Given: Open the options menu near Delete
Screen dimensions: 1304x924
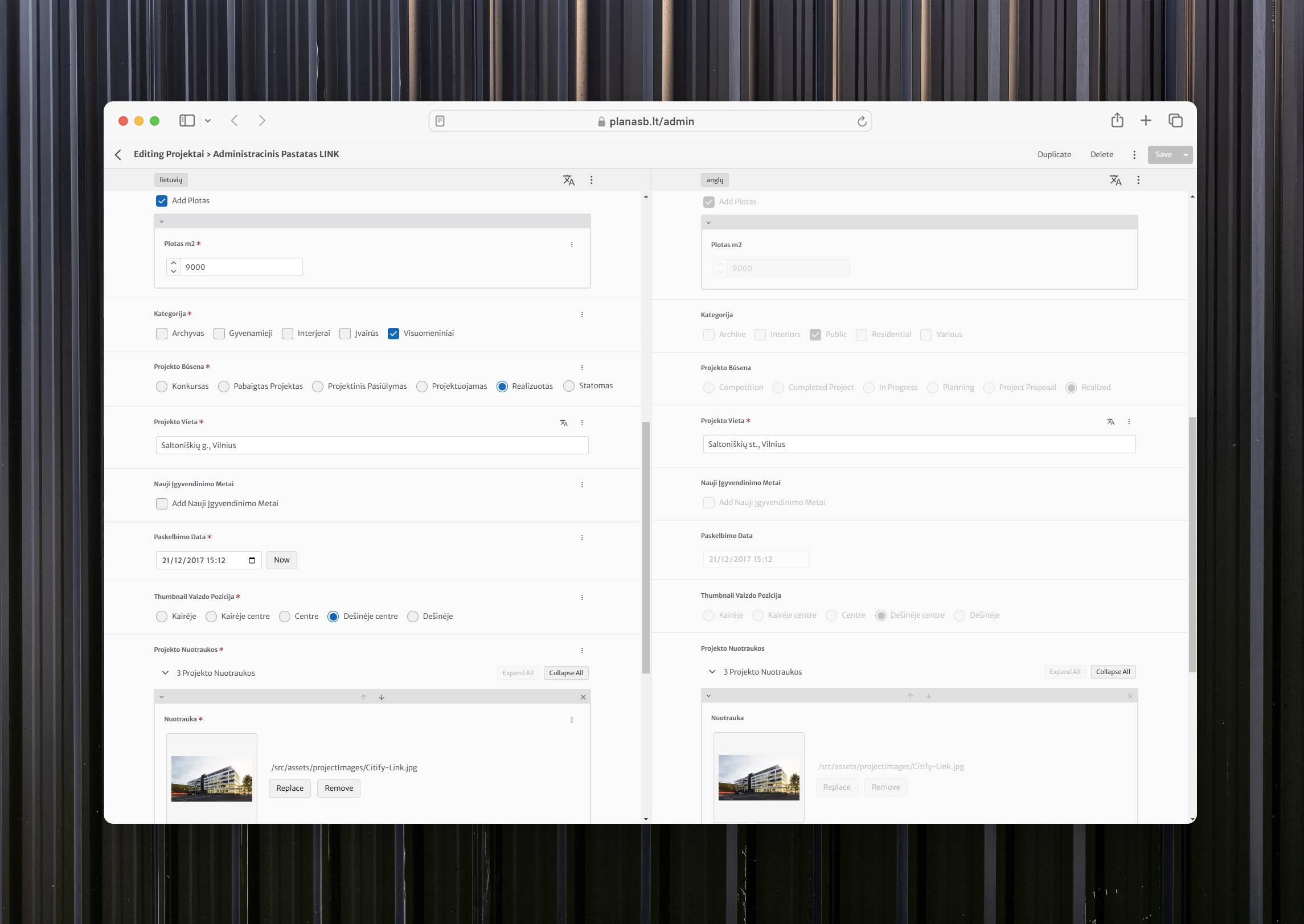Looking at the screenshot, I should click(x=1133, y=154).
